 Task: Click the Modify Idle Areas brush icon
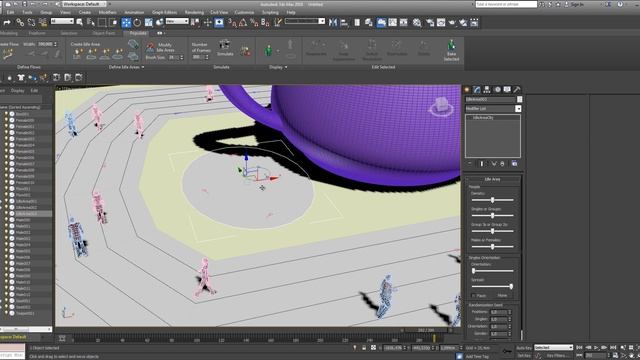click(150, 47)
